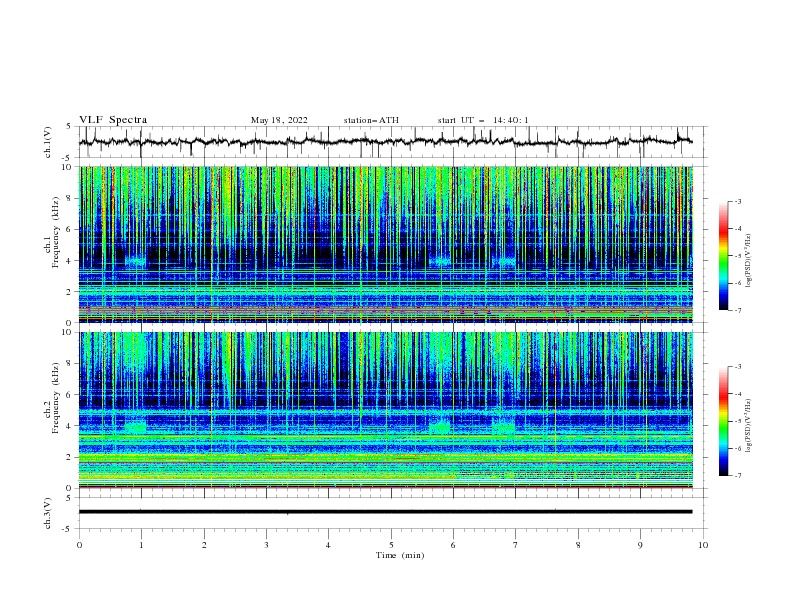Viewport: 792px width, 612px height.
Task: Click the "5" tick on the ch.1(V) axis
Action: point(68,126)
